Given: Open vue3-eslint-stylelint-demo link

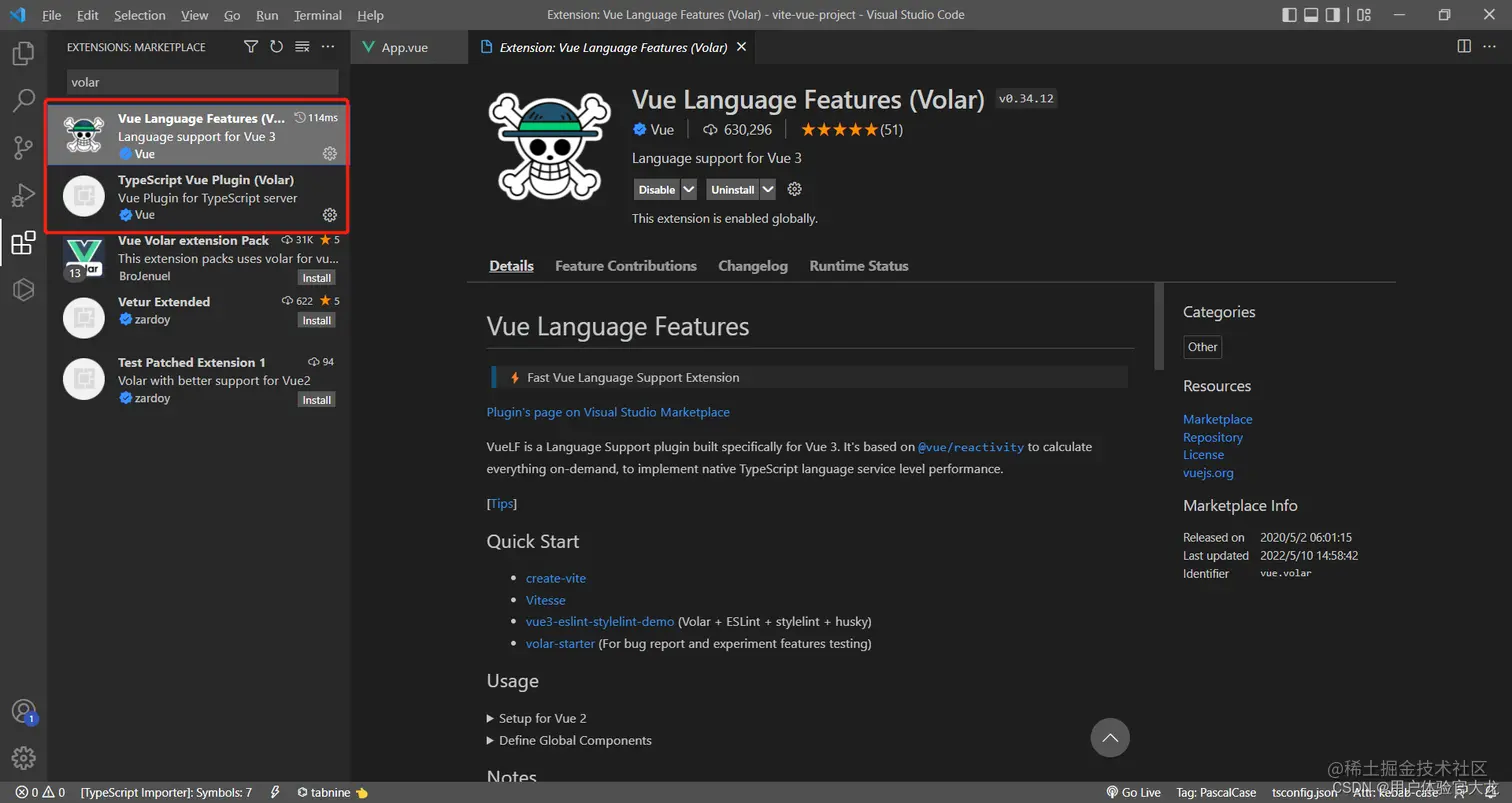Looking at the screenshot, I should click(600, 621).
